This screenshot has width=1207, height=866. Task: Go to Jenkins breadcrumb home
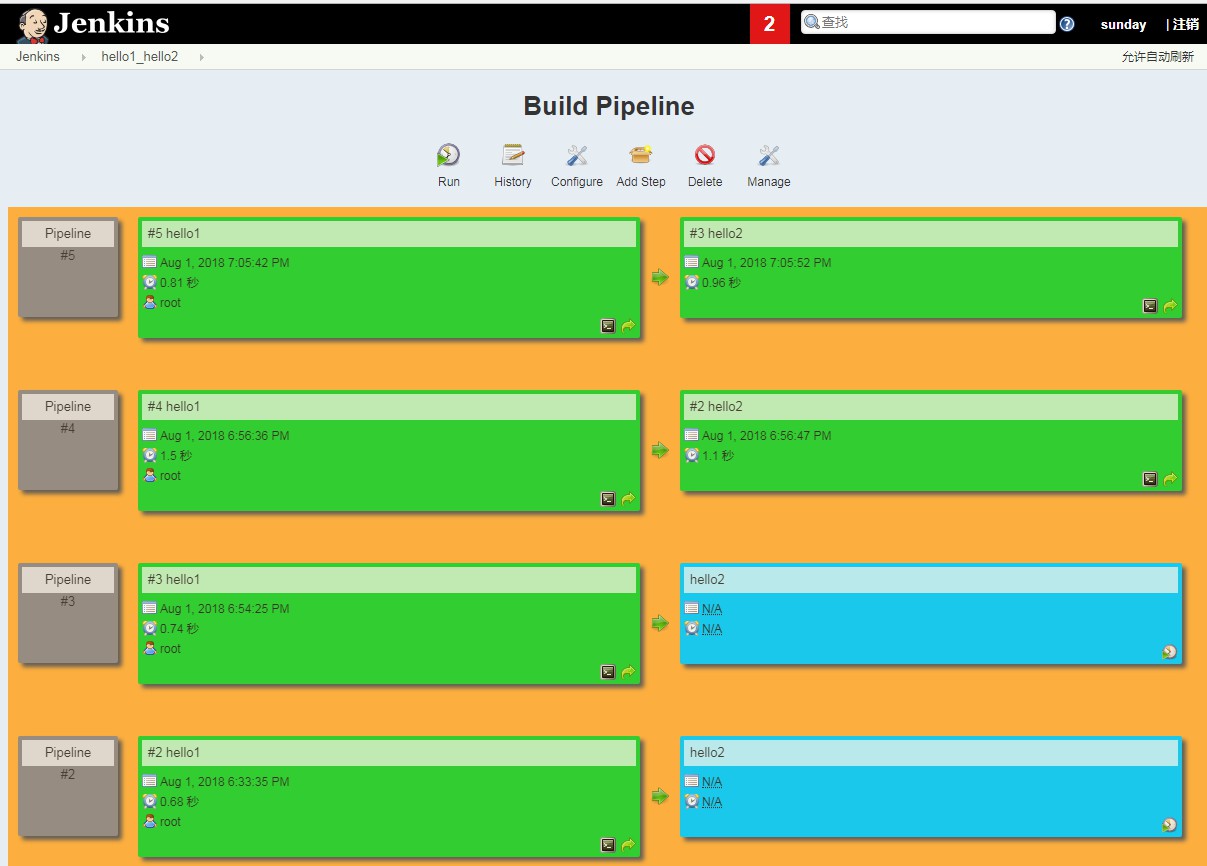(x=38, y=57)
